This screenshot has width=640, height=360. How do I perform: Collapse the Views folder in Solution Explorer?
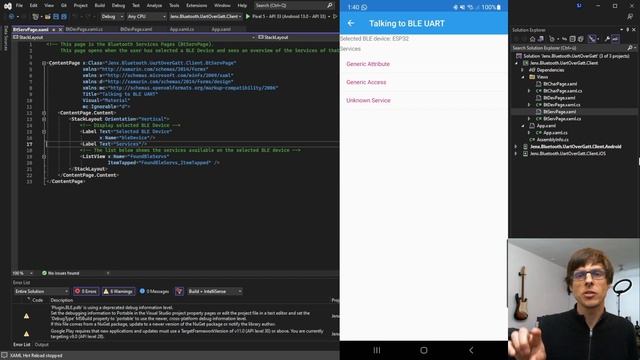click(523, 77)
